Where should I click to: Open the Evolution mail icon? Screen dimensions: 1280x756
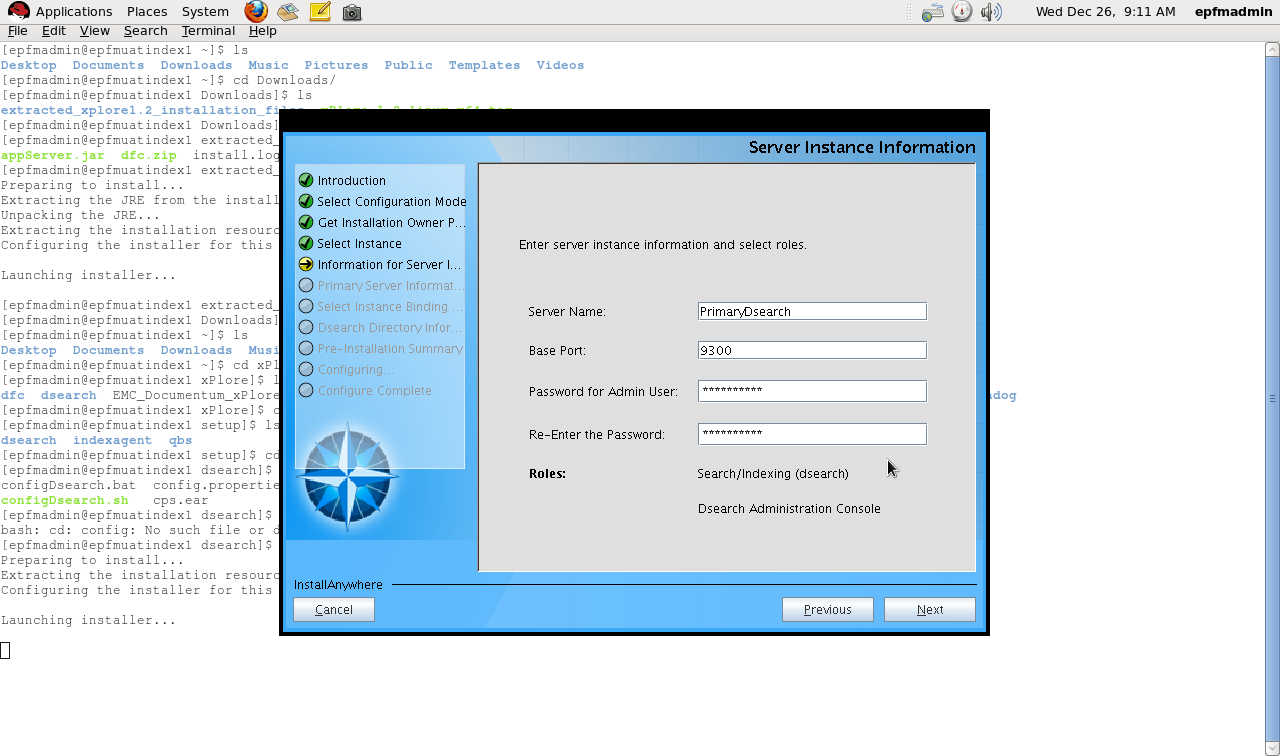pos(287,12)
